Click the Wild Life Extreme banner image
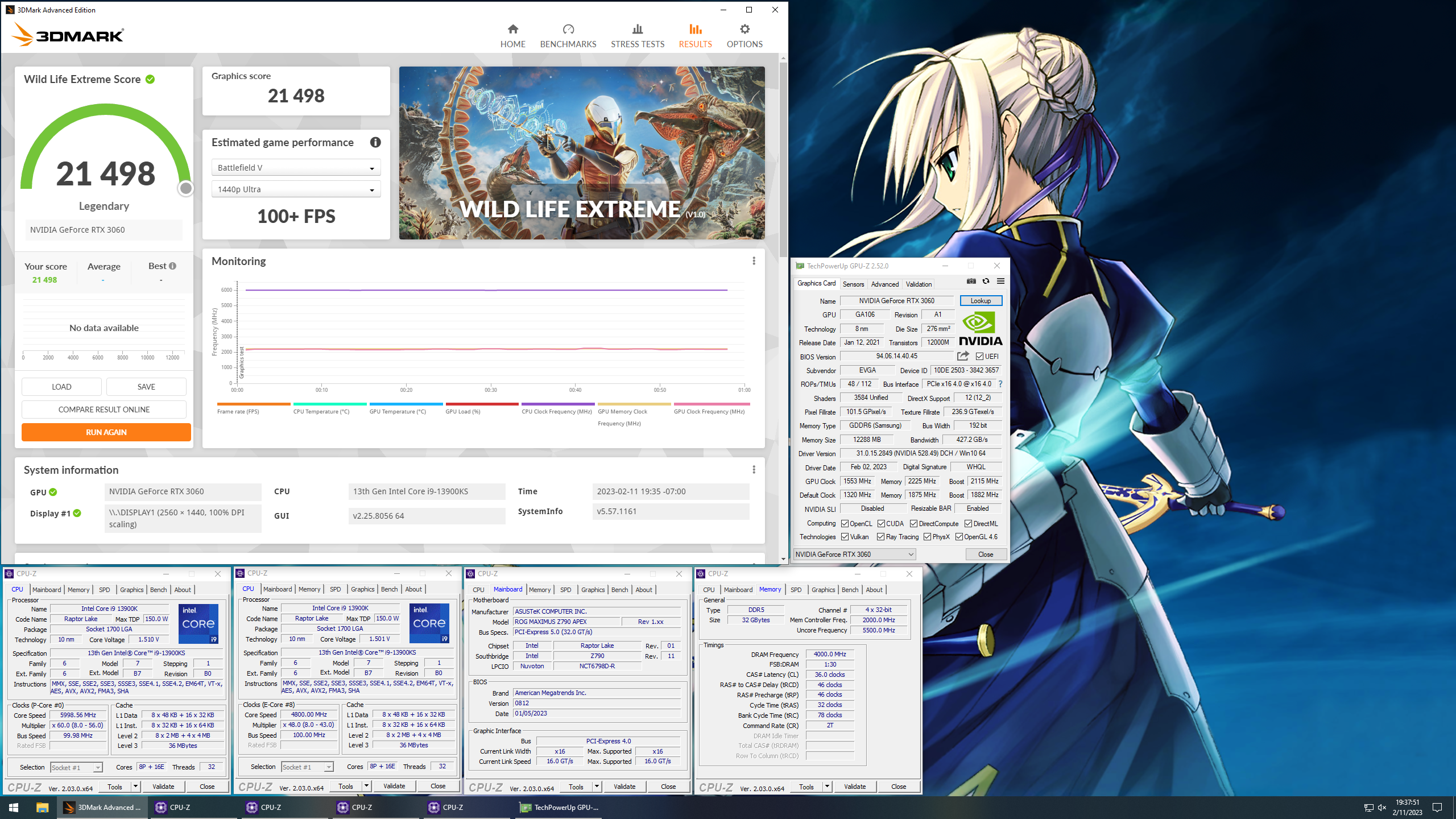Screen dimensions: 1456x819 582,153
